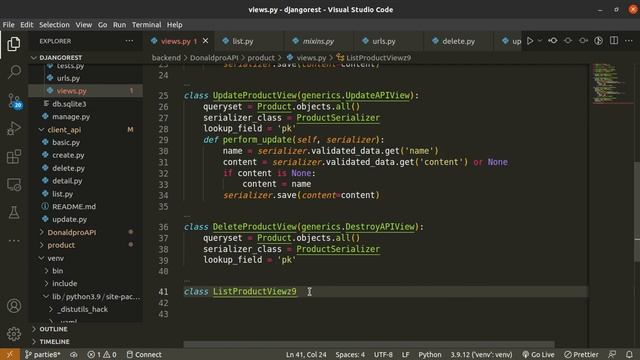
Task: Change end of line sequence LF
Action: [405, 354]
